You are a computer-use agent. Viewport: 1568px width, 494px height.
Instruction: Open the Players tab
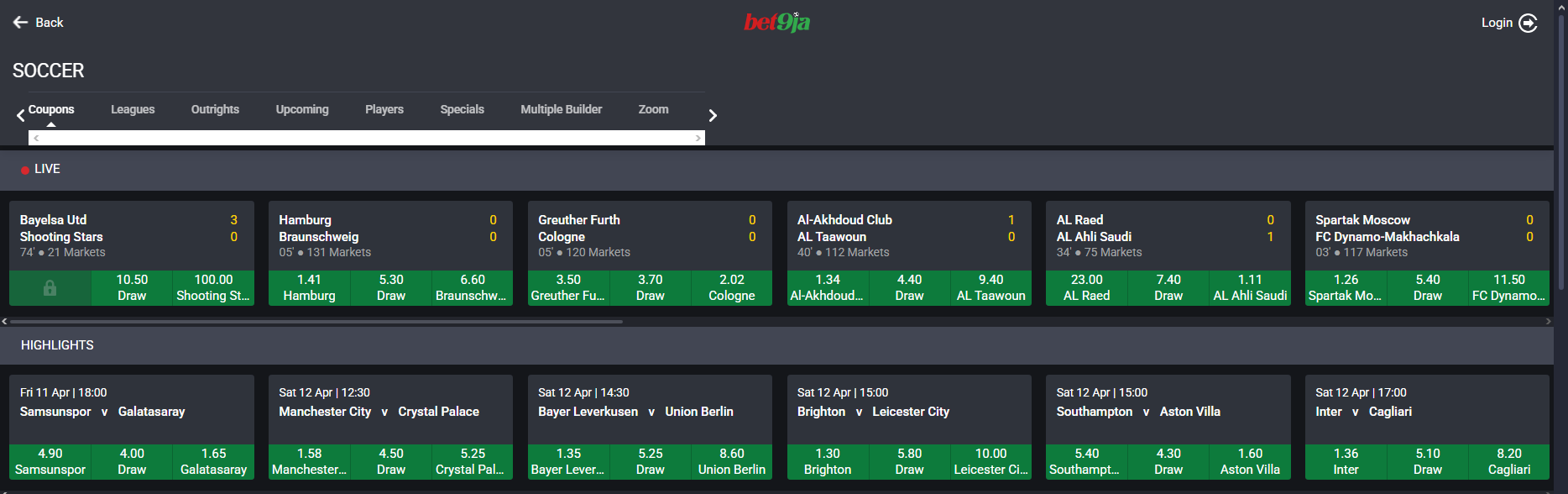pos(384,109)
